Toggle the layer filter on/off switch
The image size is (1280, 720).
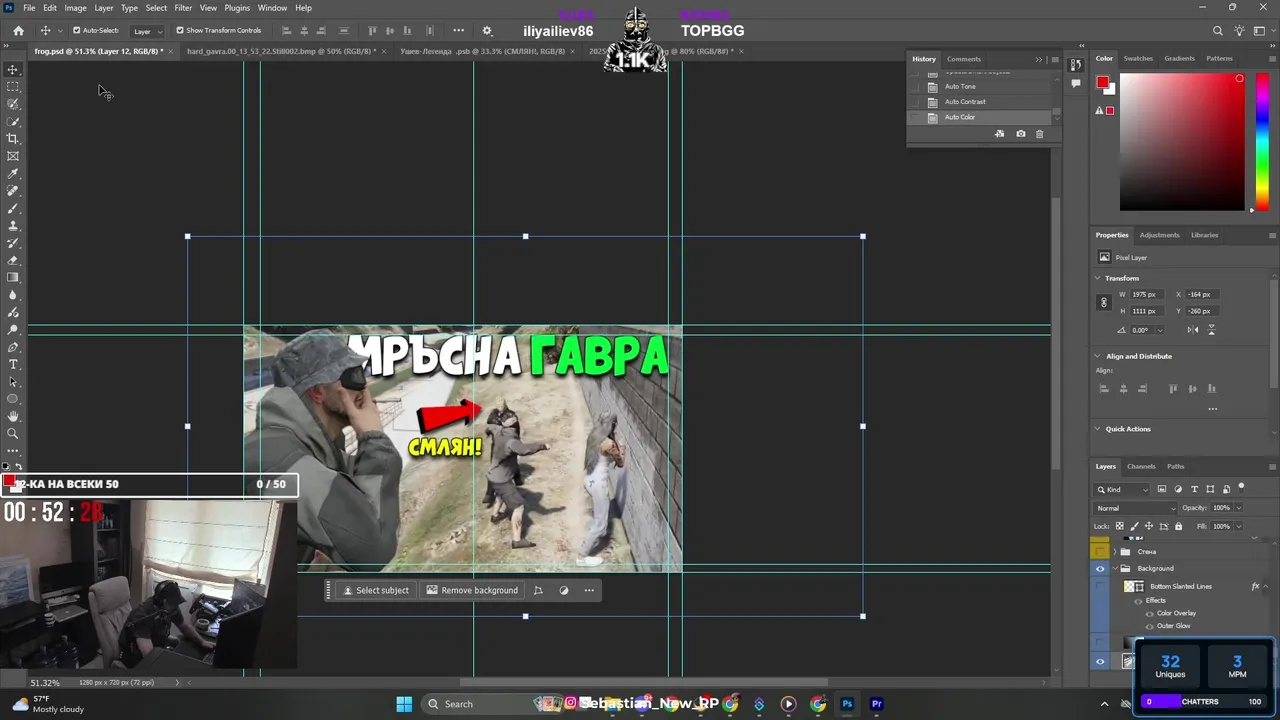(1241, 488)
